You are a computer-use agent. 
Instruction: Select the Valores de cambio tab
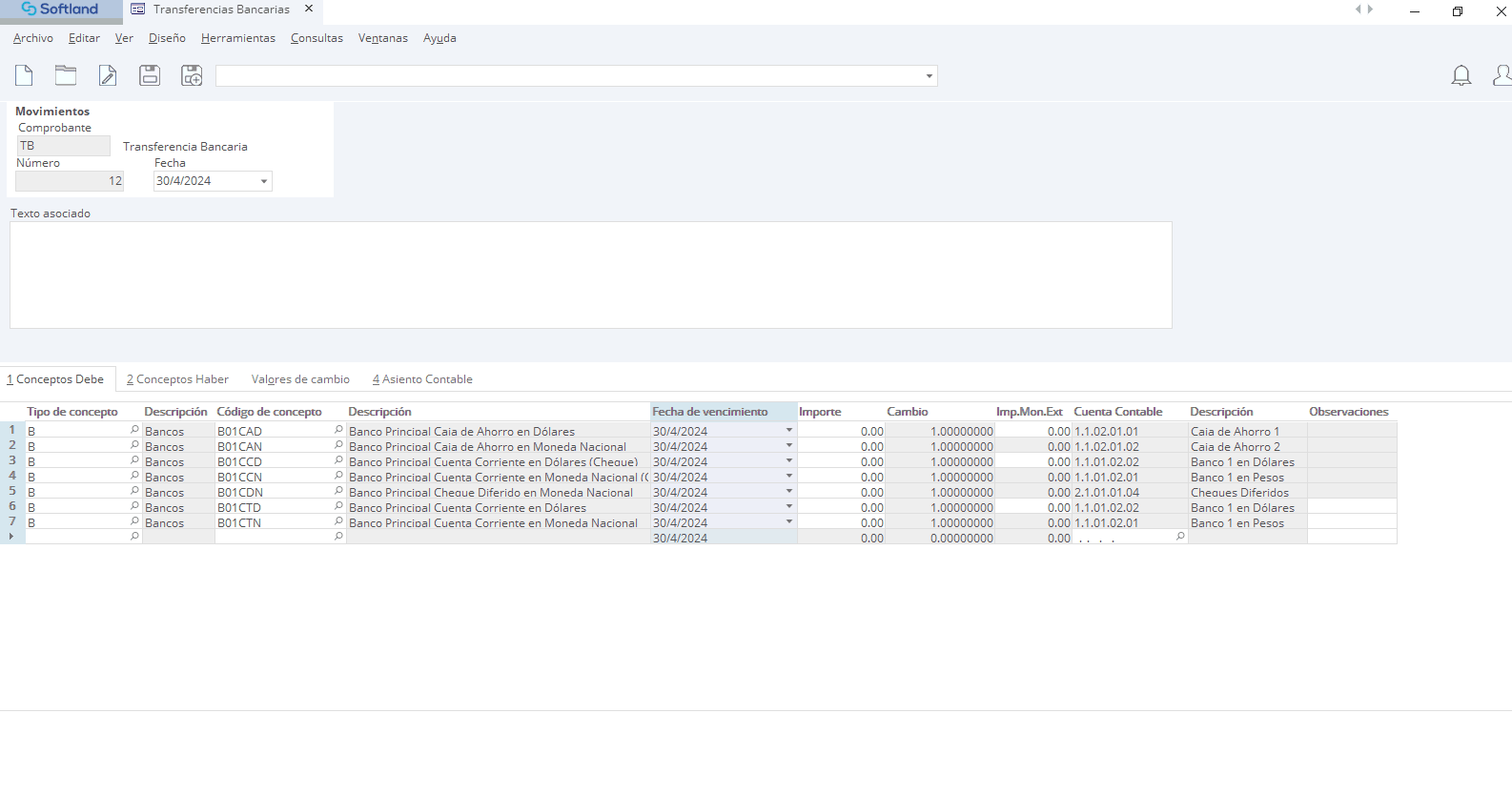tap(300, 379)
